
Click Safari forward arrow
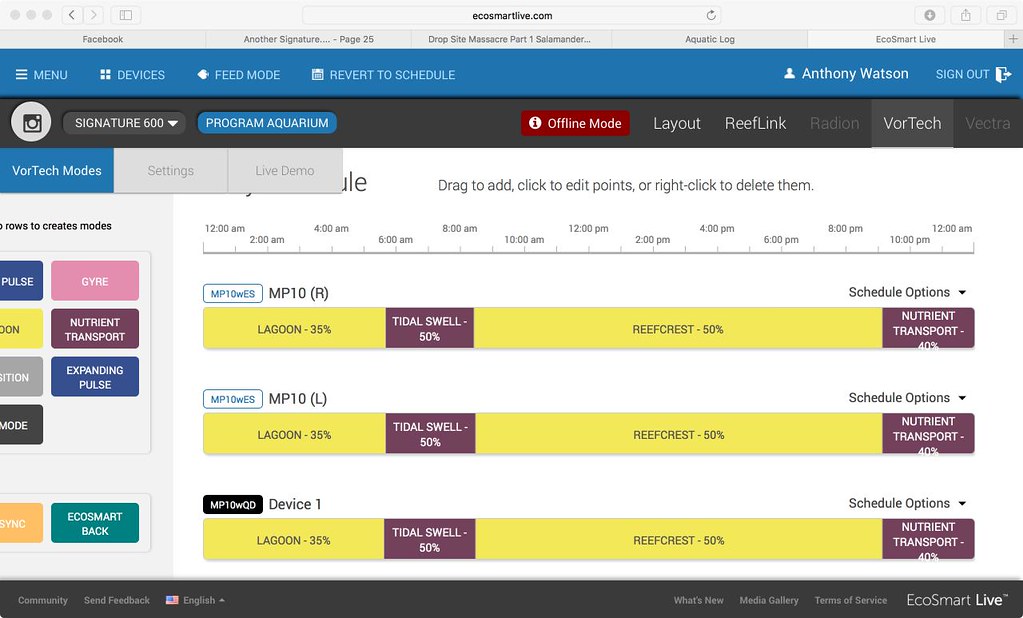94,15
